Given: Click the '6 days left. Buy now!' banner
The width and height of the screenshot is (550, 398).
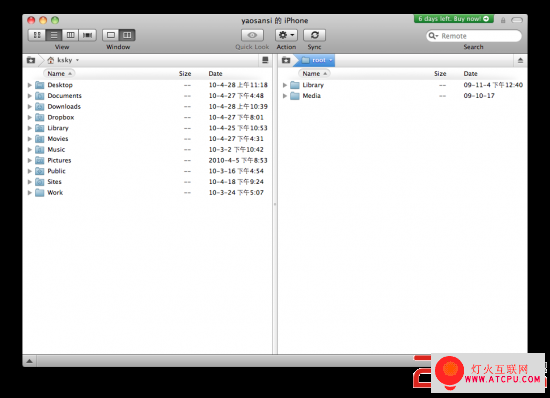Looking at the screenshot, I should point(454,19).
